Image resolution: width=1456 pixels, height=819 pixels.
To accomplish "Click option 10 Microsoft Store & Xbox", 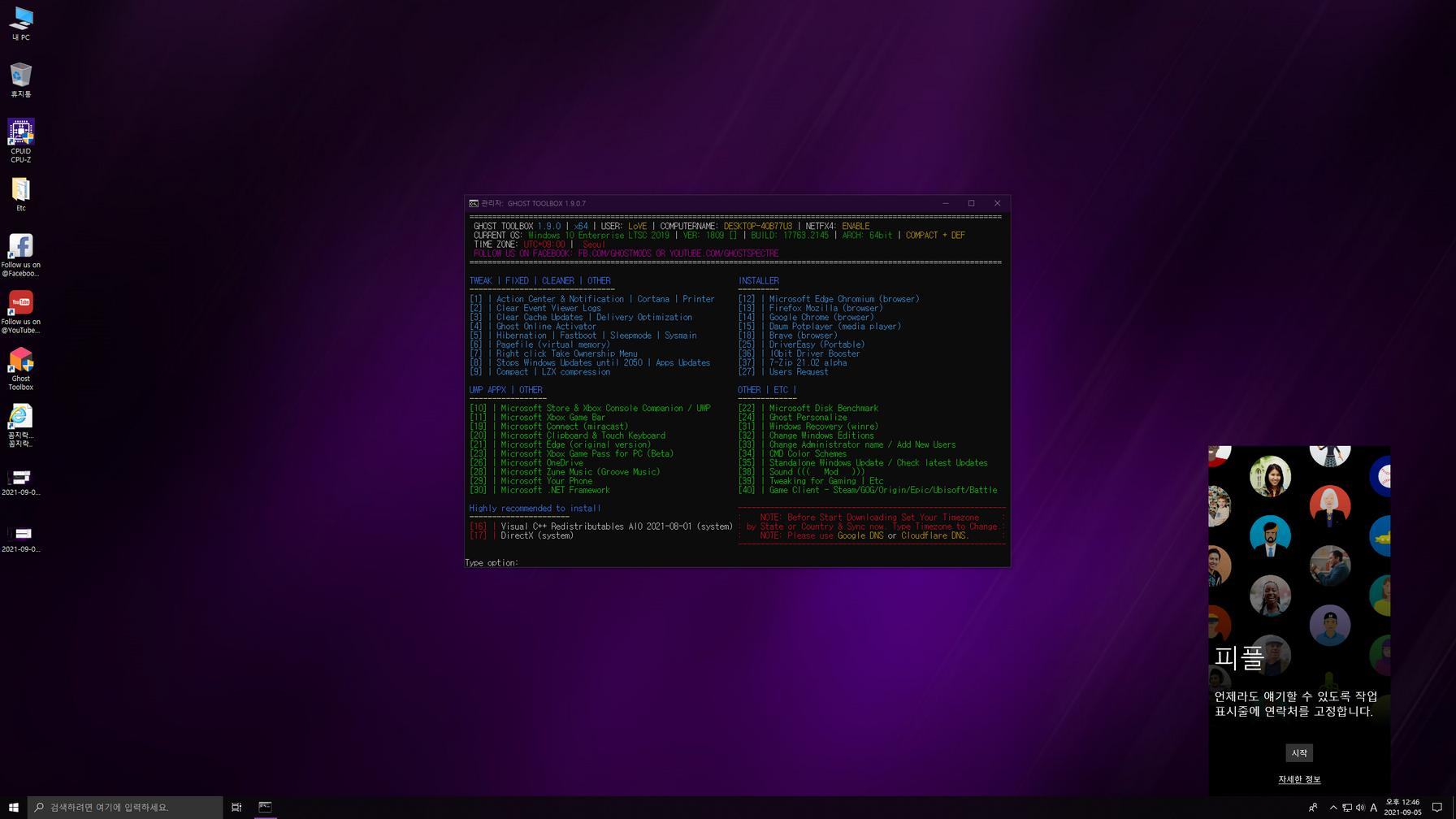I will coord(590,409).
